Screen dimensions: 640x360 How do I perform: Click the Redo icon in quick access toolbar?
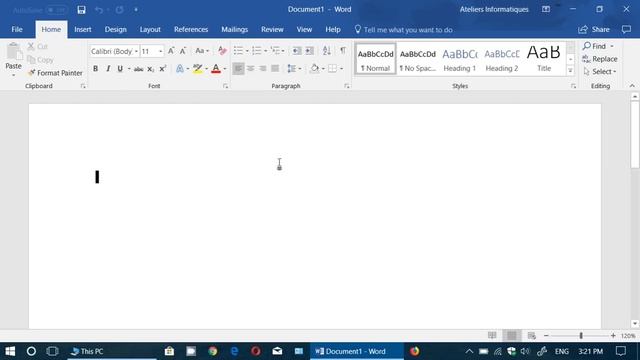119,9
